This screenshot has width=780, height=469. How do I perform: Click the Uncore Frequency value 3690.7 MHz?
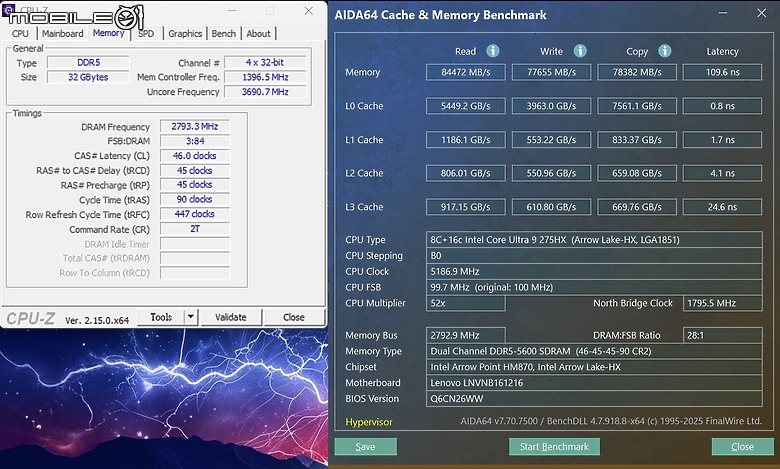[x=265, y=92]
